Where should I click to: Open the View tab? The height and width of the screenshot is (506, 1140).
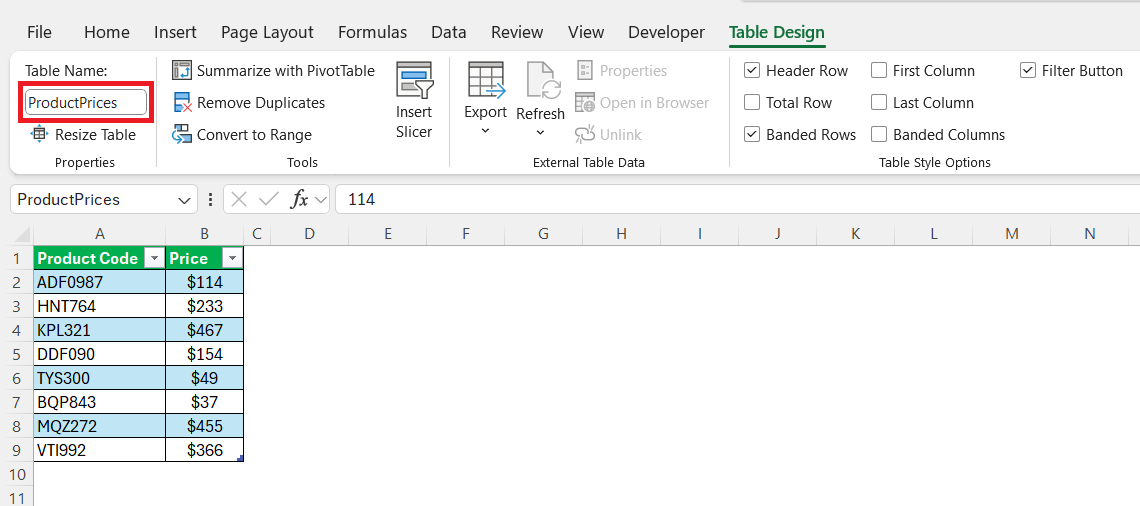point(586,32)
